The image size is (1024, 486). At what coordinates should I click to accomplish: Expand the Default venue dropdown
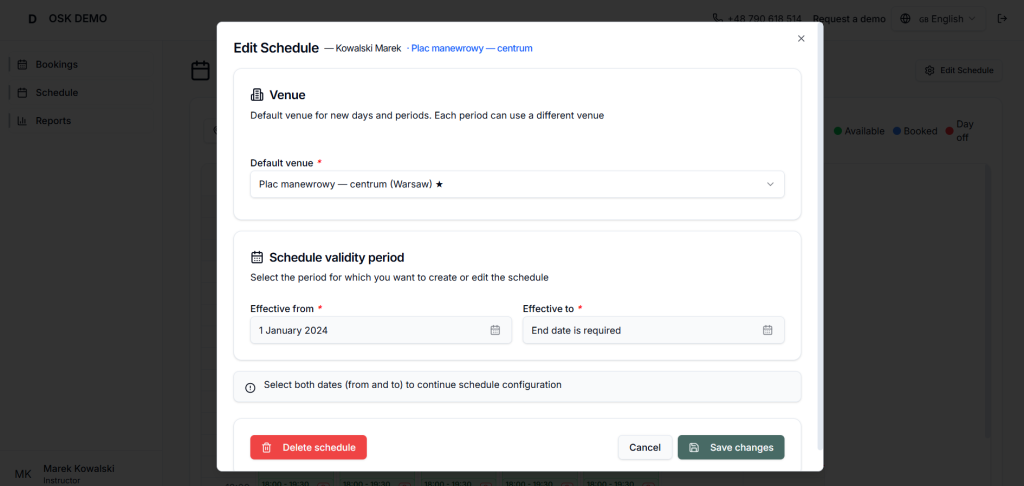point(517,184)
